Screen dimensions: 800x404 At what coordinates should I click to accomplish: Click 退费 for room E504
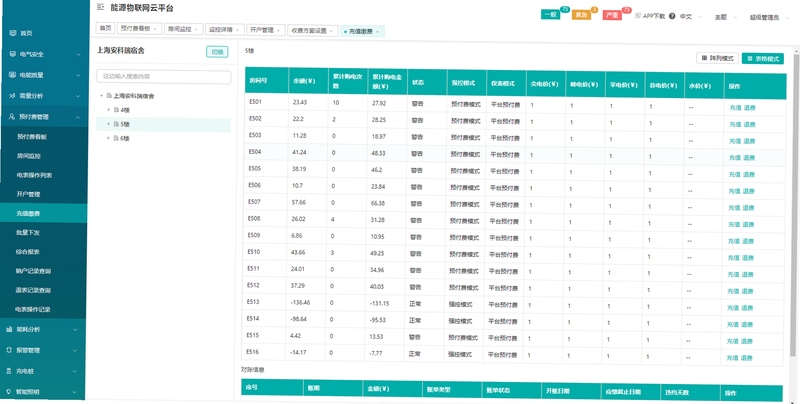coord(748,158)
